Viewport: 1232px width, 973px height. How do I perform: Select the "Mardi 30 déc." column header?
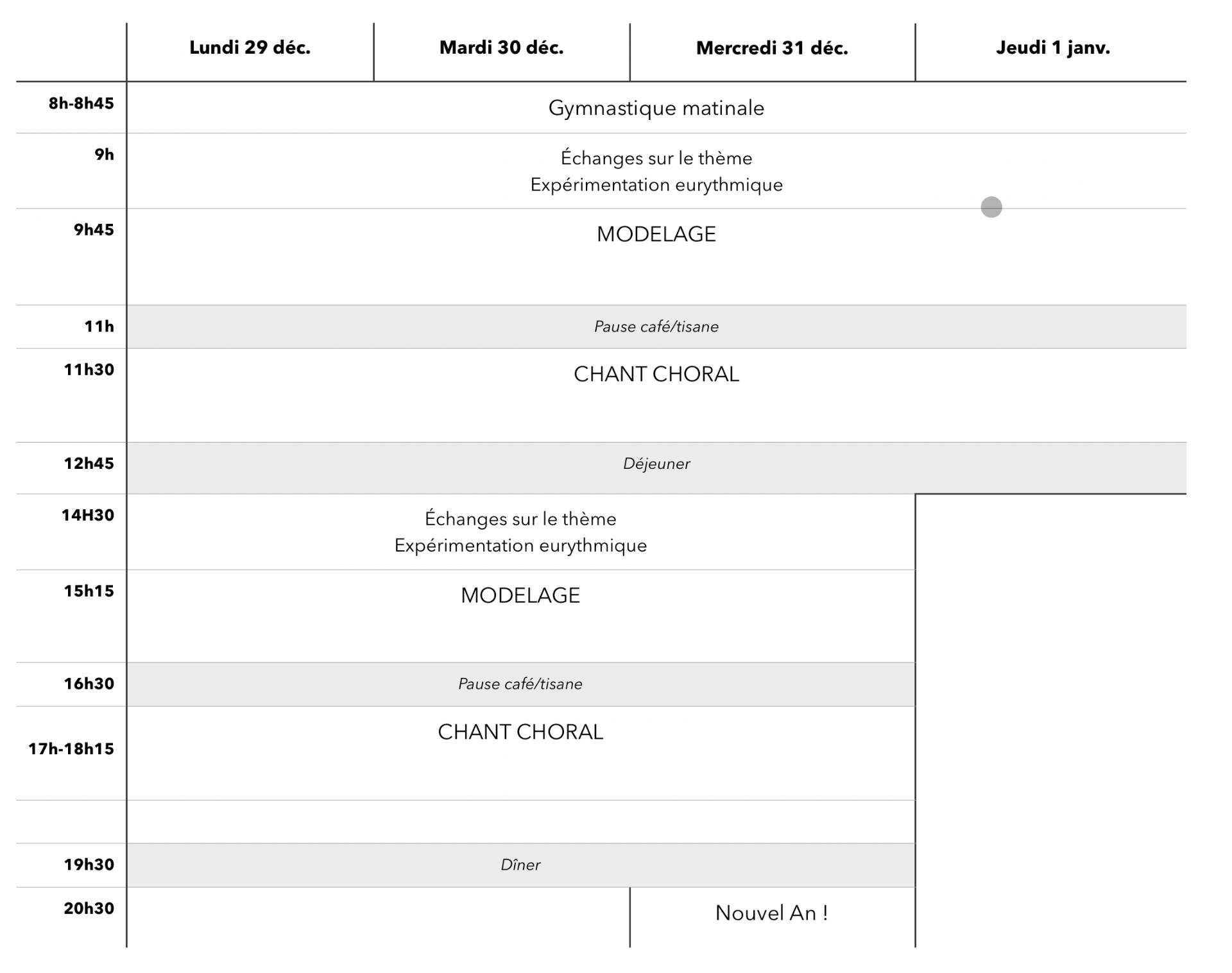pos(501,48)
